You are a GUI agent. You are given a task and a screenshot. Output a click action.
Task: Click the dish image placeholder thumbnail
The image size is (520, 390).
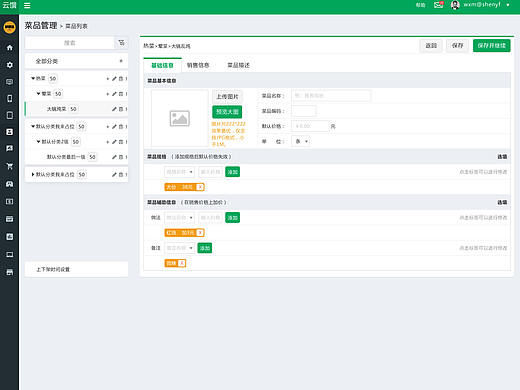(x=180, y=118)
